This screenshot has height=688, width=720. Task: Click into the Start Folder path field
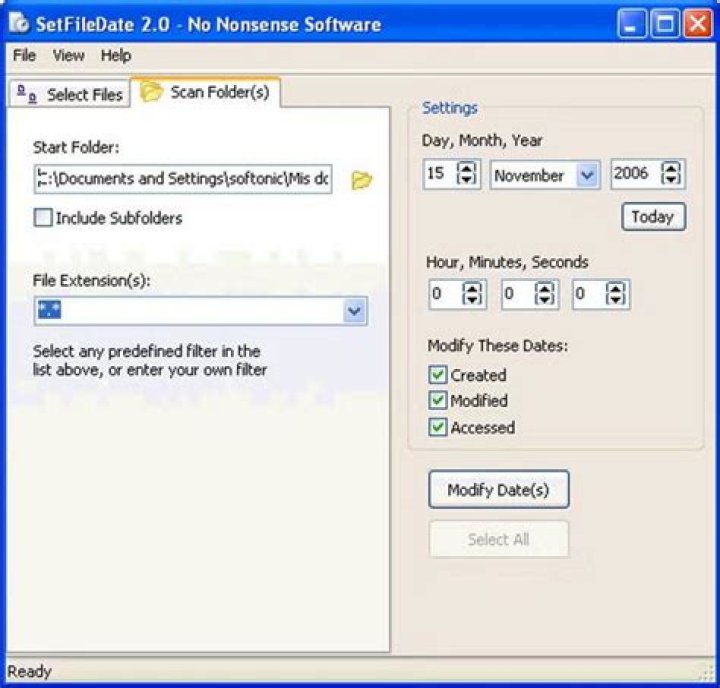(x=183, y=179)
